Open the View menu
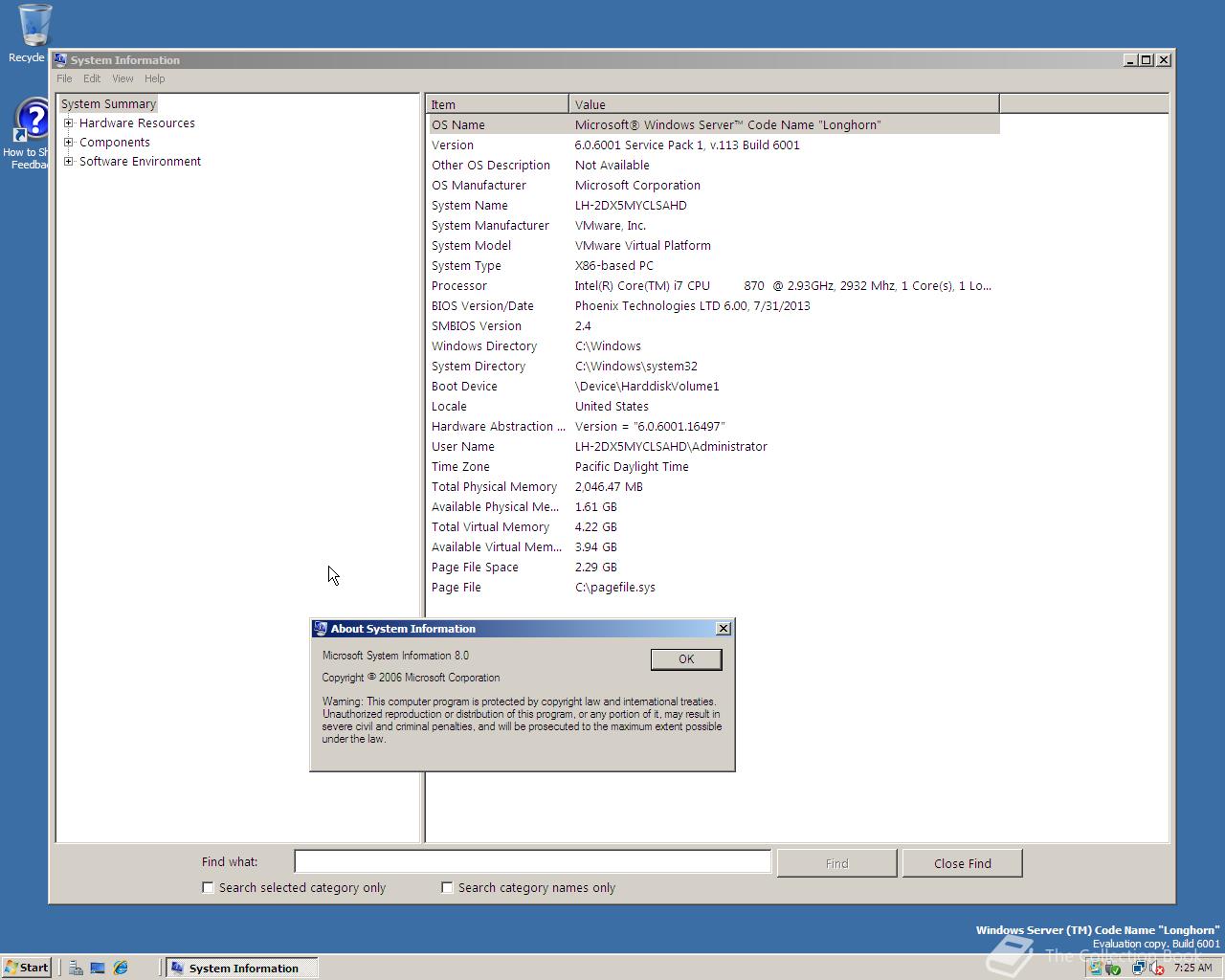Viewport: 1225px width, 980px height. [x=122, y=78]
